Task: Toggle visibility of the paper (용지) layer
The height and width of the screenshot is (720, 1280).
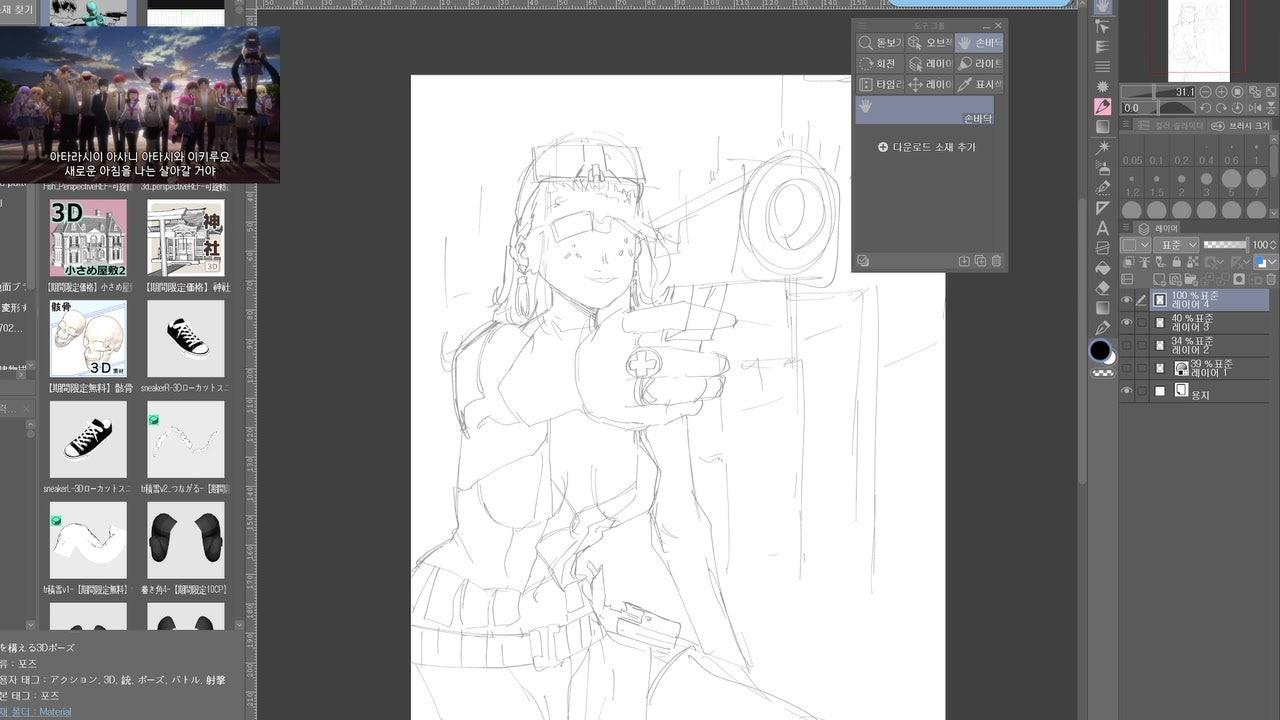Action: pyautogui.click(x=1127, y=391)
